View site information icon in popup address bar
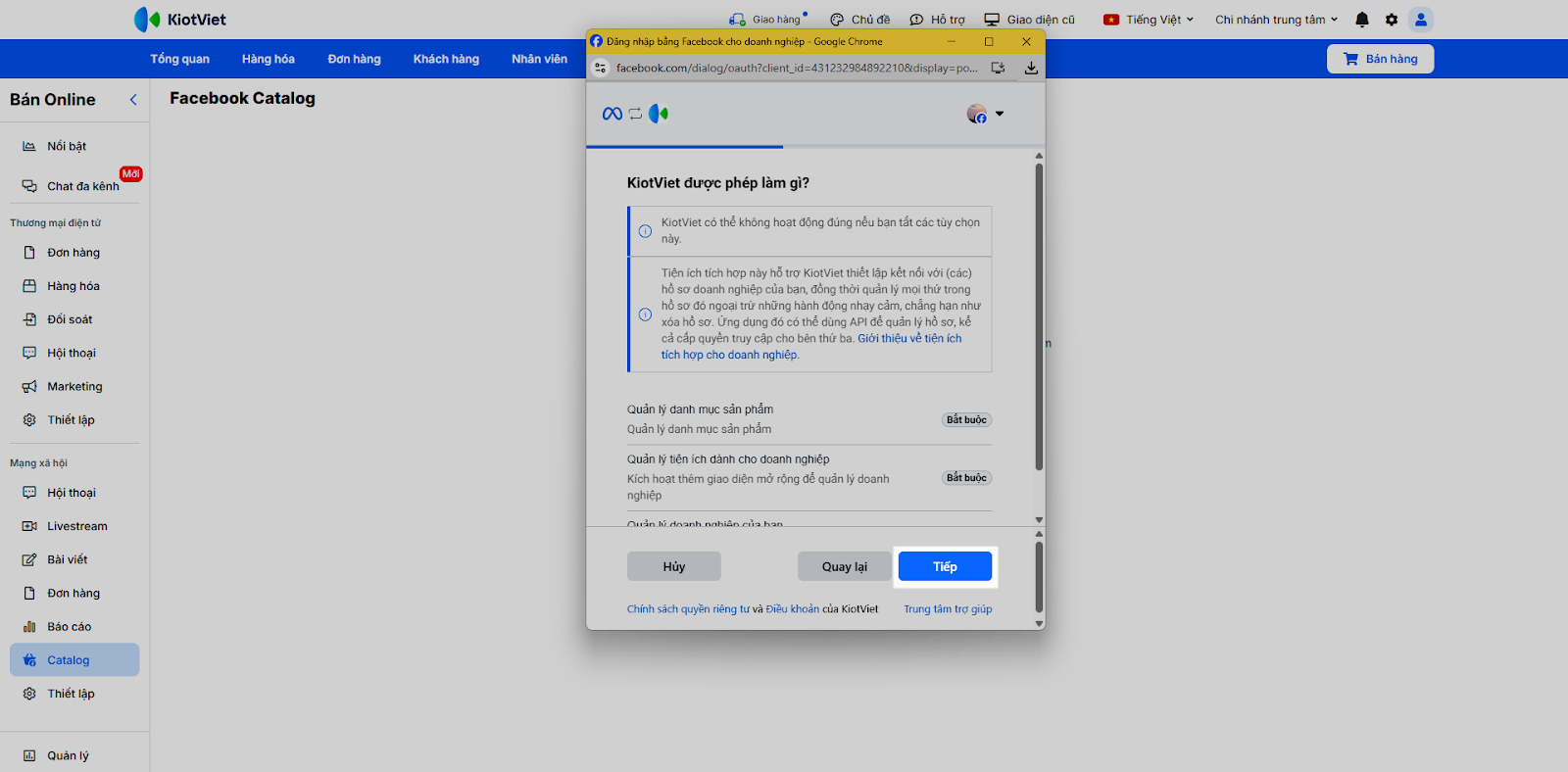This screenshot has width=1568, height=772. coord(601,68)
